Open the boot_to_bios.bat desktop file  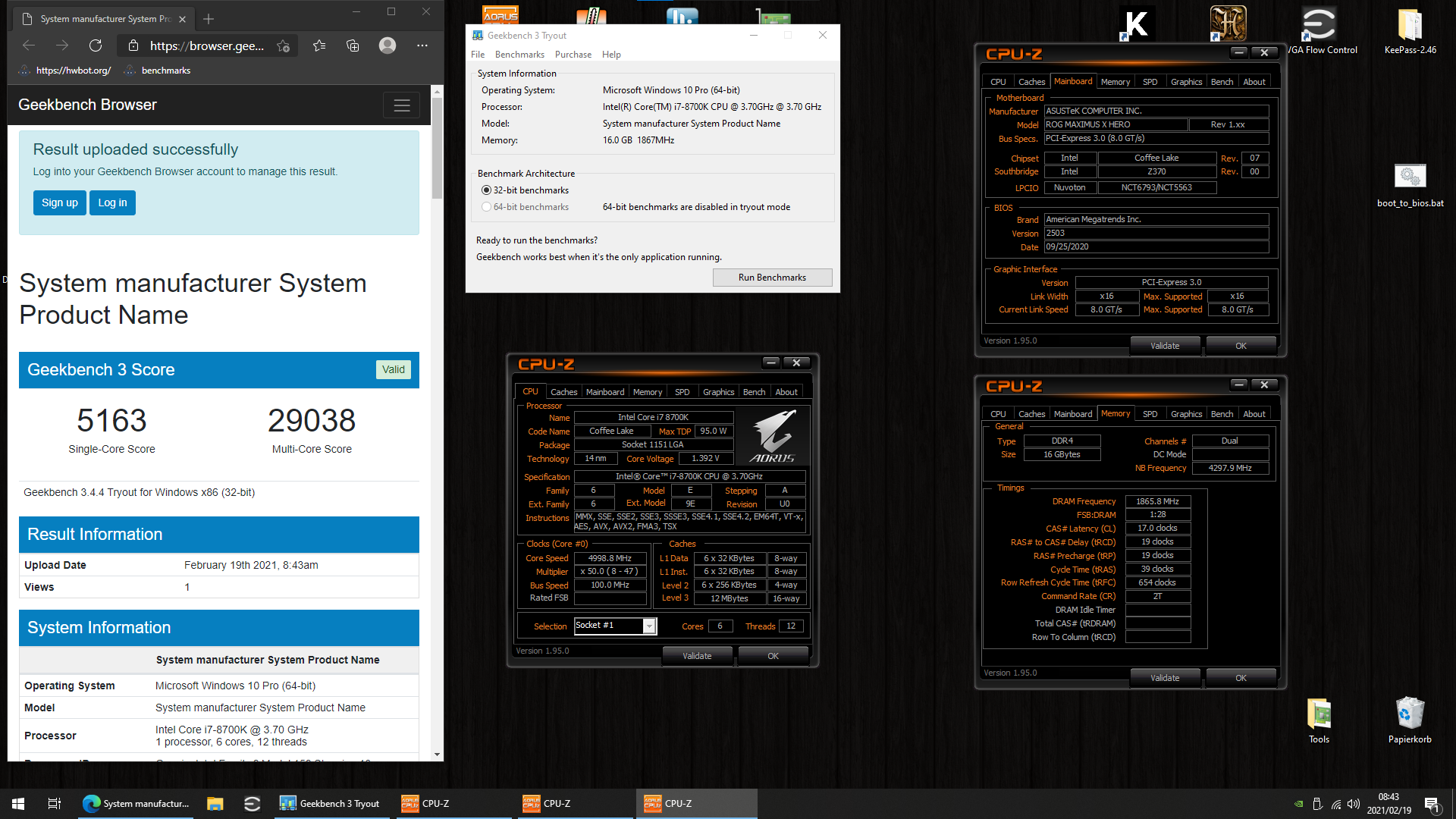pyautogui.click(x=1410, y=185)
